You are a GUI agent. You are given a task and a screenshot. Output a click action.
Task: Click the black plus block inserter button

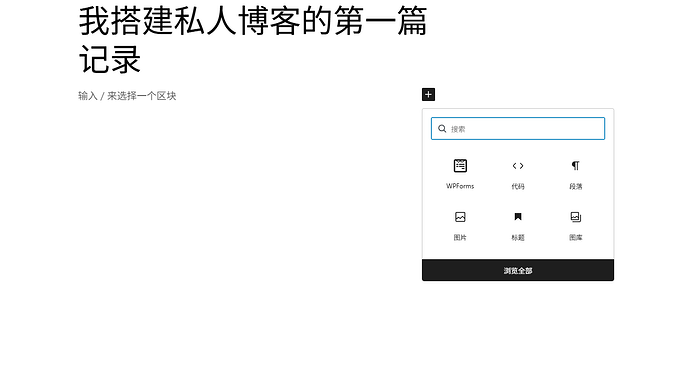click(x=428, y=95)
